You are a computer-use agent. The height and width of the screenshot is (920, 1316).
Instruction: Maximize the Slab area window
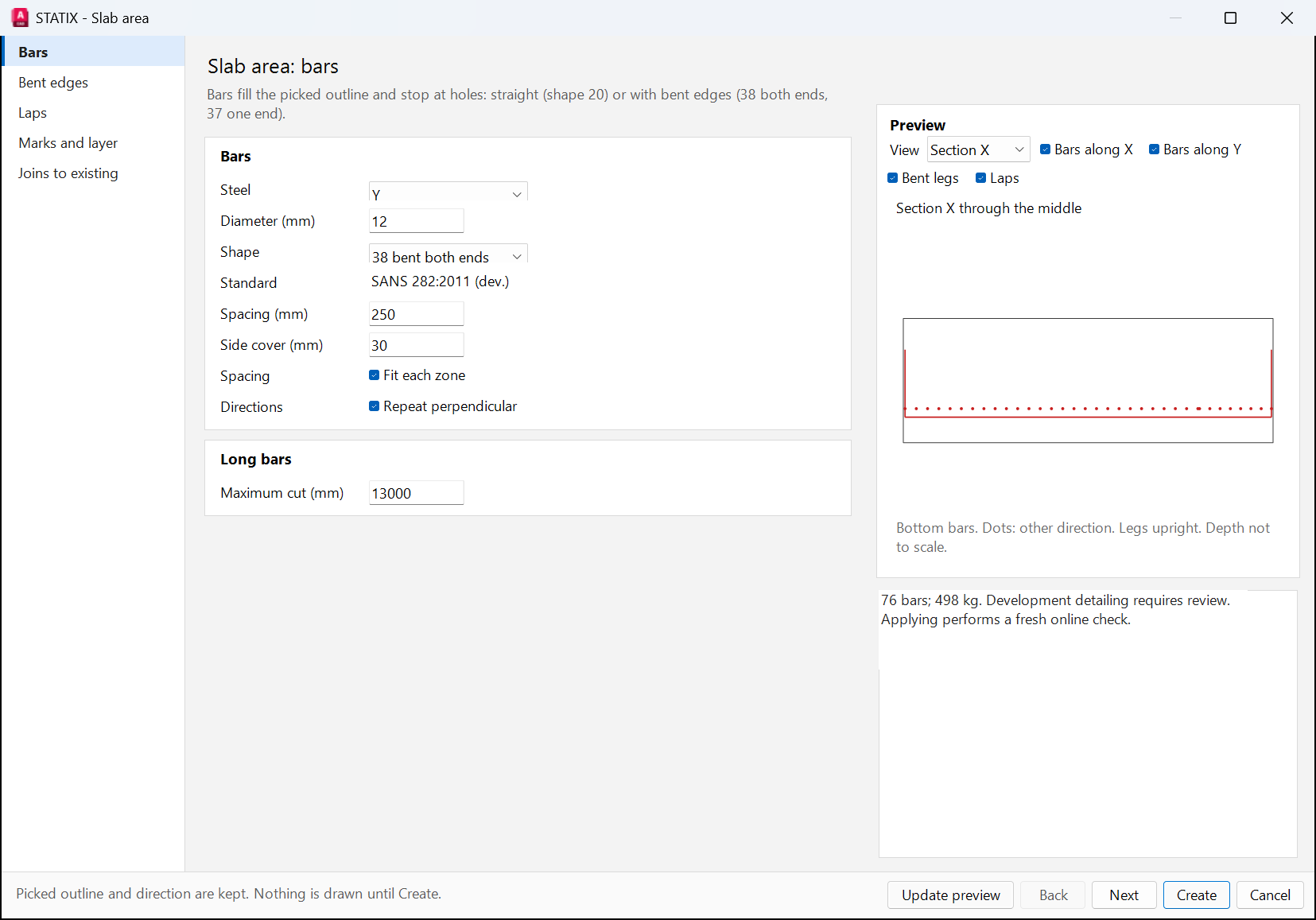pyautogui.click(x=1230, y=17)
